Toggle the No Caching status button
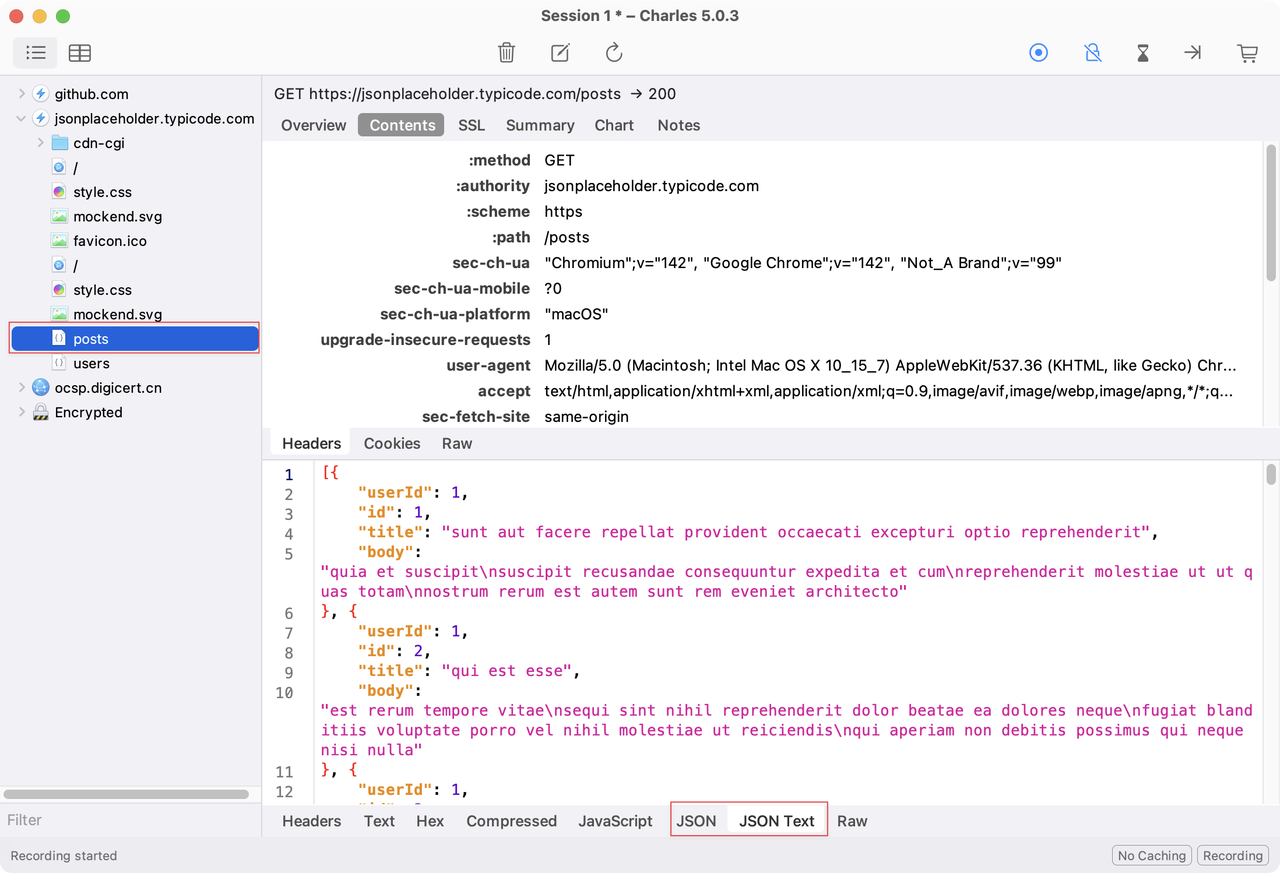The width and height of the screenshot is (1280, 873). [1151, 856]
